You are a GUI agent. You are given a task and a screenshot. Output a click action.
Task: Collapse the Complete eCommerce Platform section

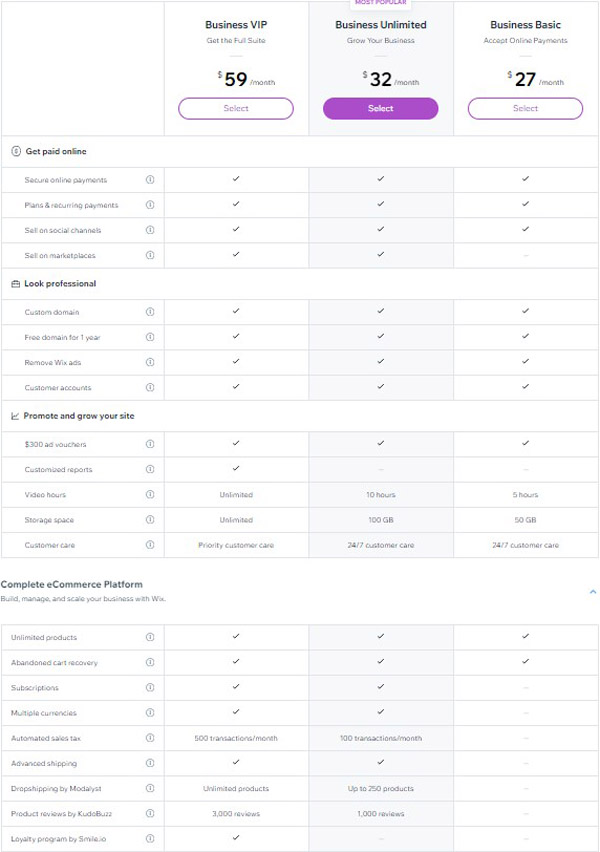click(592, 592)
